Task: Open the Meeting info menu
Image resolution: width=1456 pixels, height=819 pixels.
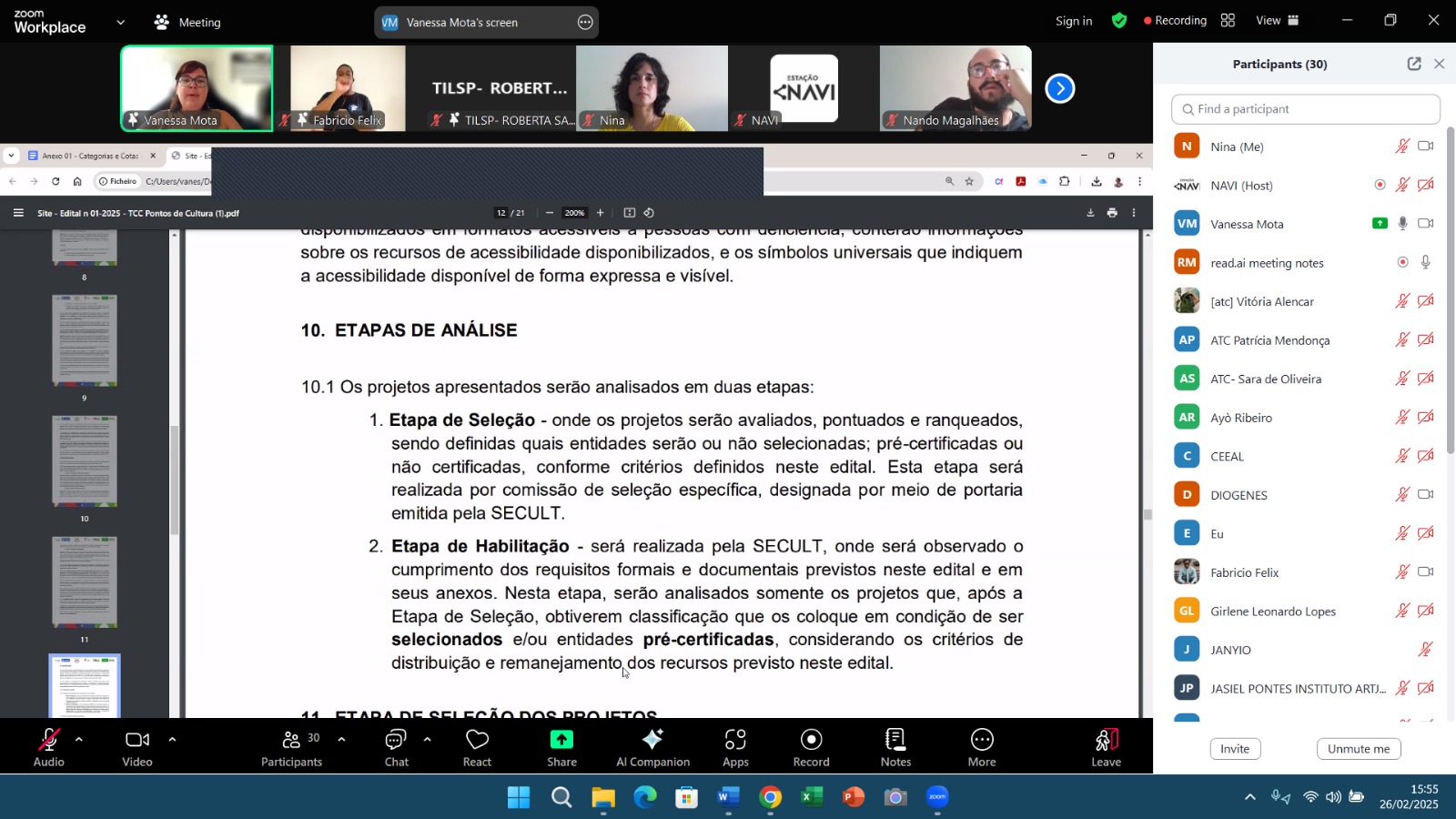Action: pyautogui.click(x=187, y=22)
